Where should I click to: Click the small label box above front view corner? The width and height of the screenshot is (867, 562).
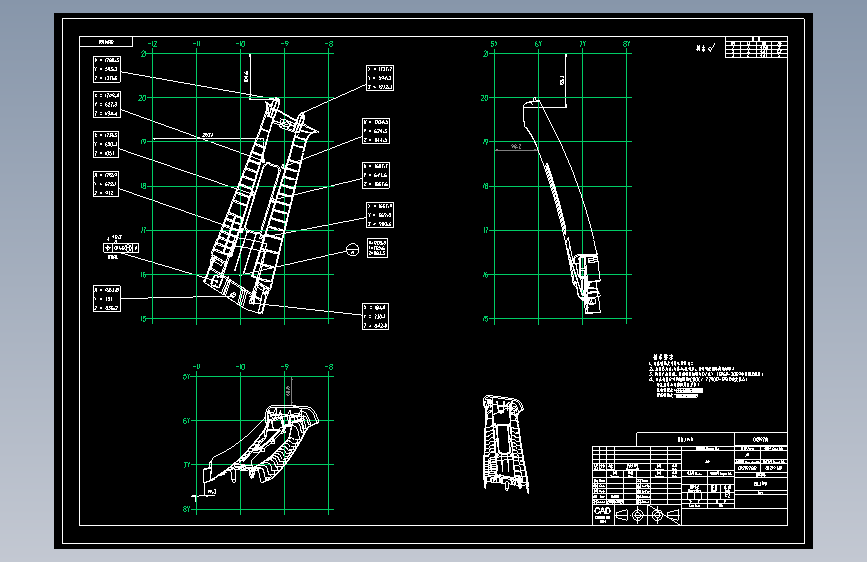pyautogui.click(x=106, y=41)
